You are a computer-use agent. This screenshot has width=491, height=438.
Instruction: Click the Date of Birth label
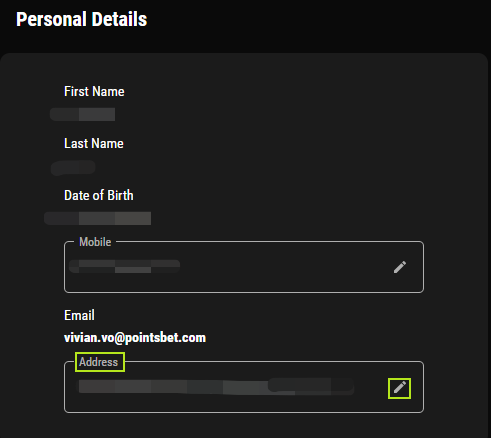(x=99, y=195)
